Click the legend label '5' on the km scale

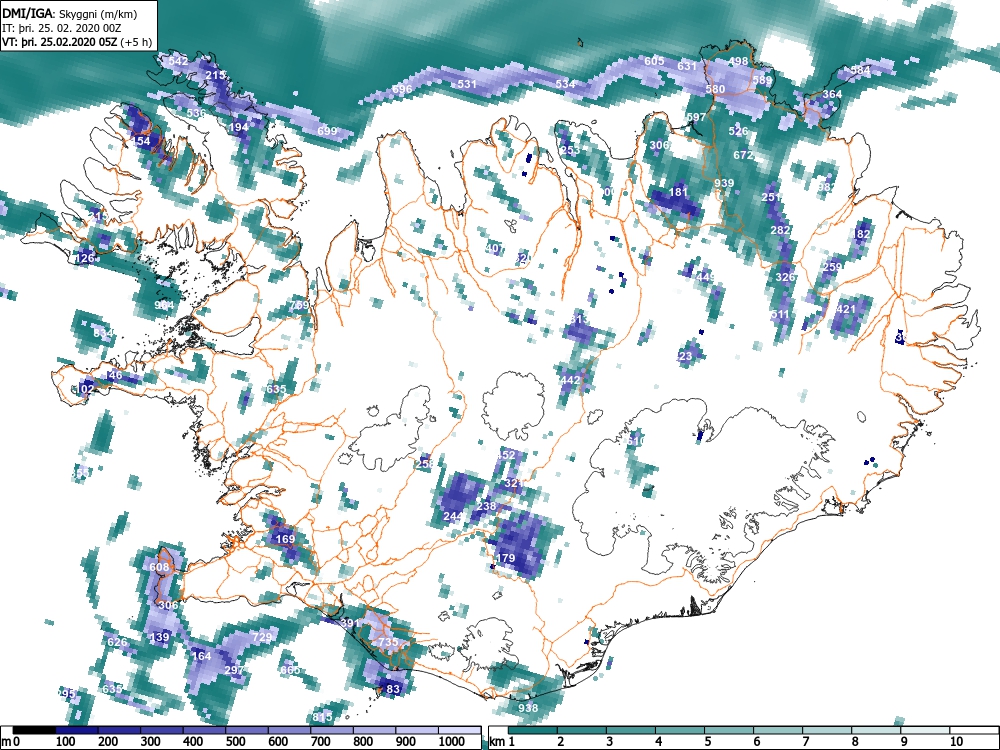[707, 742]
